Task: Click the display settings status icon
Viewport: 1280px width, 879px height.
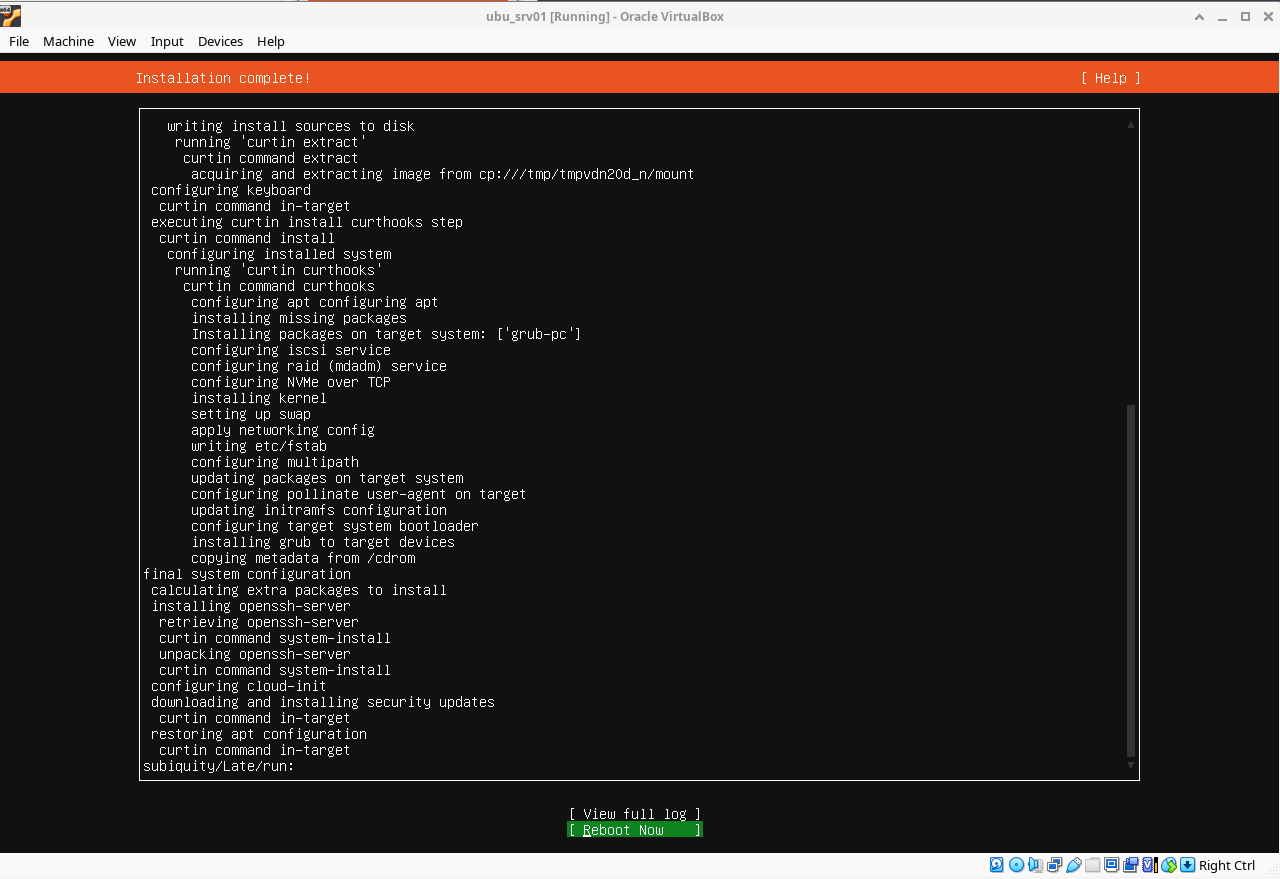Action: [x=1111, y=865]
